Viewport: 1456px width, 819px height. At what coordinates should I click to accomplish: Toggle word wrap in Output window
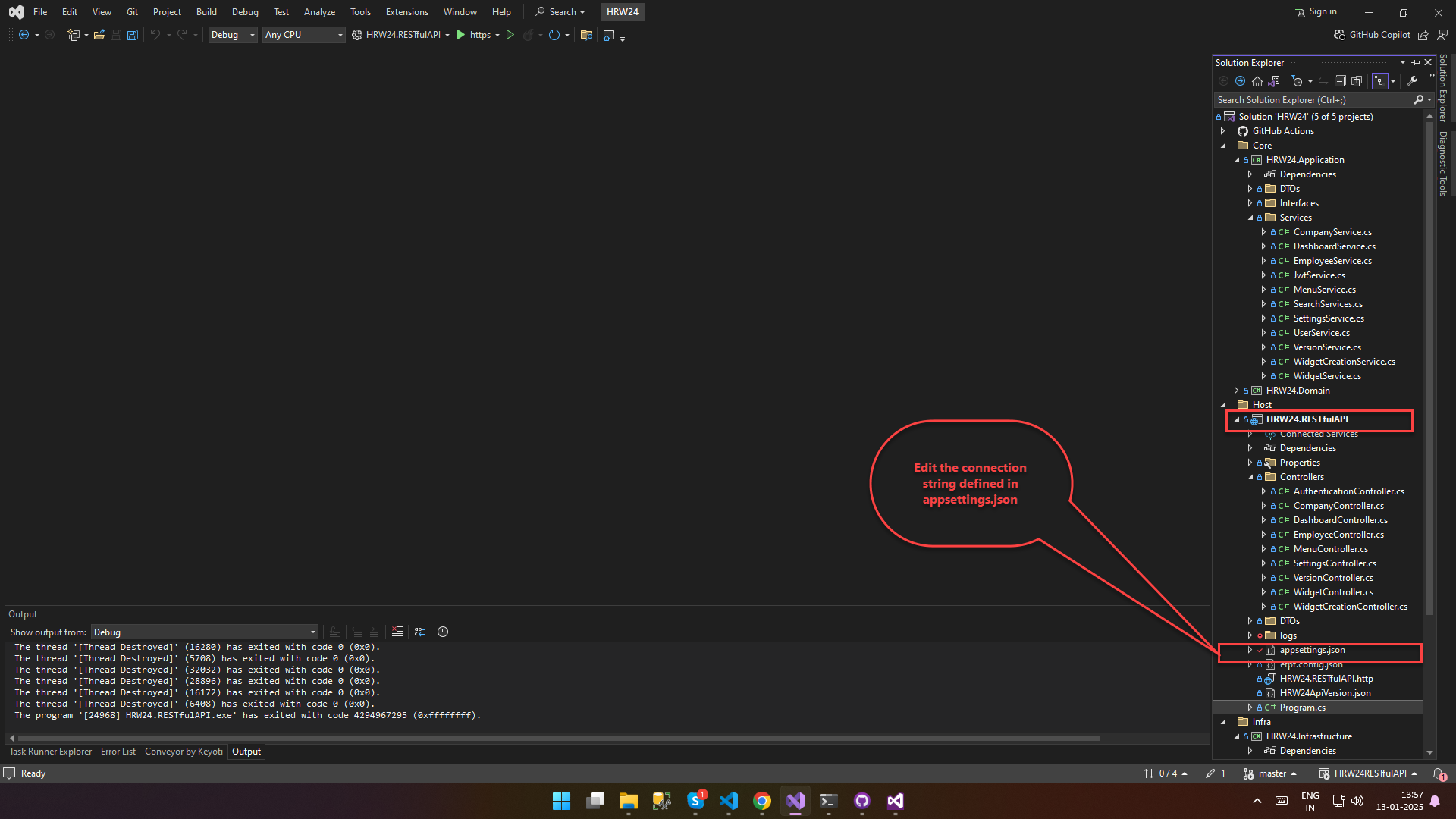(x=420, y=632)
